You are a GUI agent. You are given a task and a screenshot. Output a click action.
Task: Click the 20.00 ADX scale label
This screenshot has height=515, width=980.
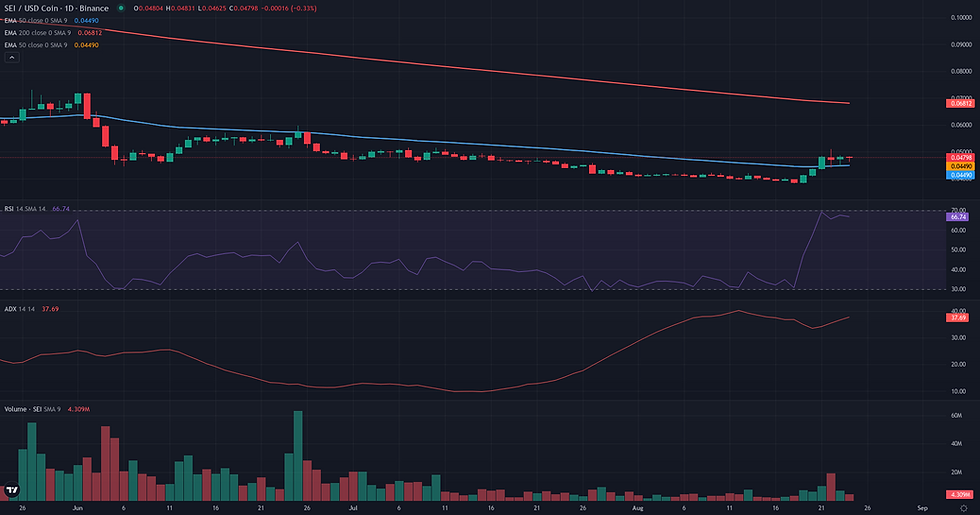pyautogui.click(x=958, y=364)
